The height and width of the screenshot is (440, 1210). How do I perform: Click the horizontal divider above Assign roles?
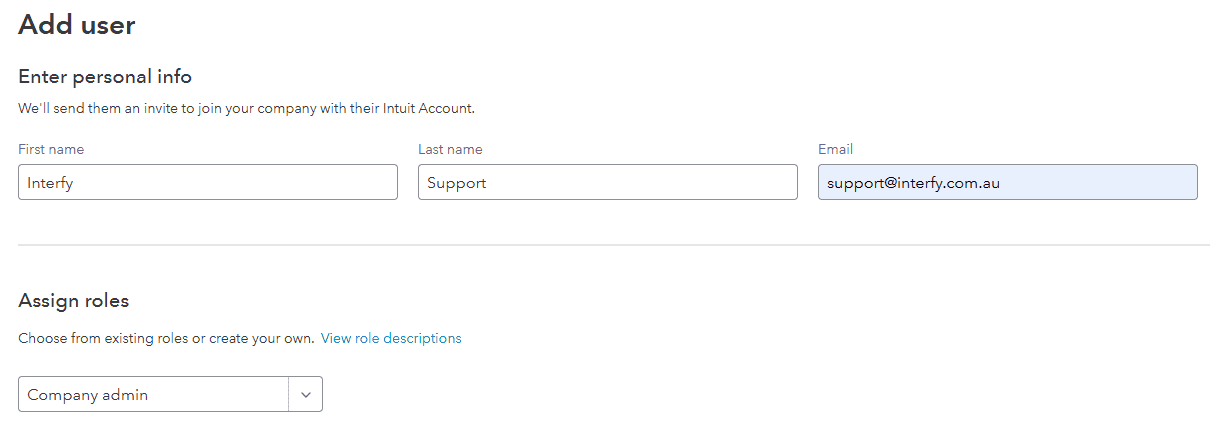[x=614, y=245]
